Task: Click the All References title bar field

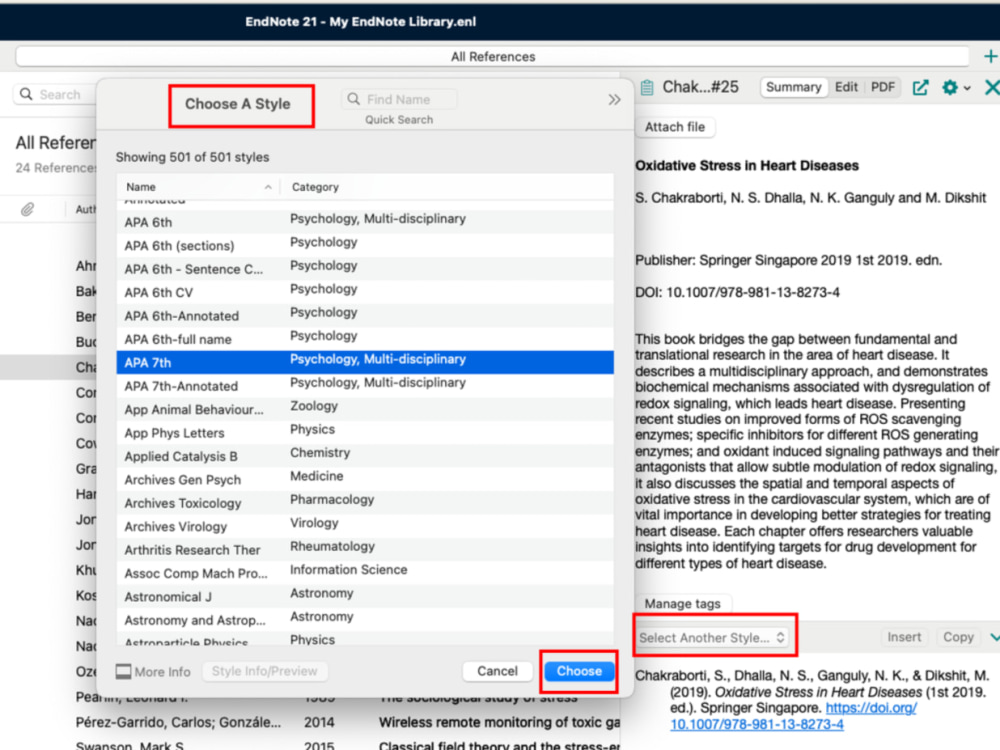Action: point(493,57)
